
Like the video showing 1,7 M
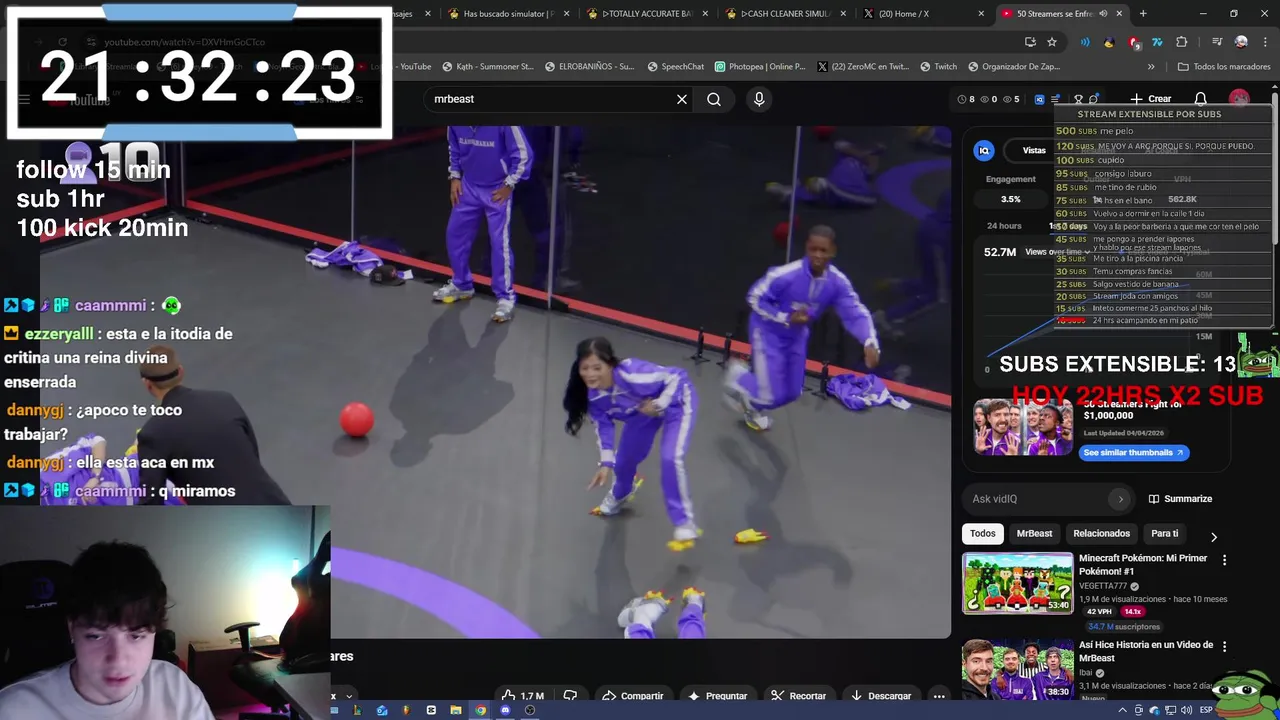pos(523,696)
